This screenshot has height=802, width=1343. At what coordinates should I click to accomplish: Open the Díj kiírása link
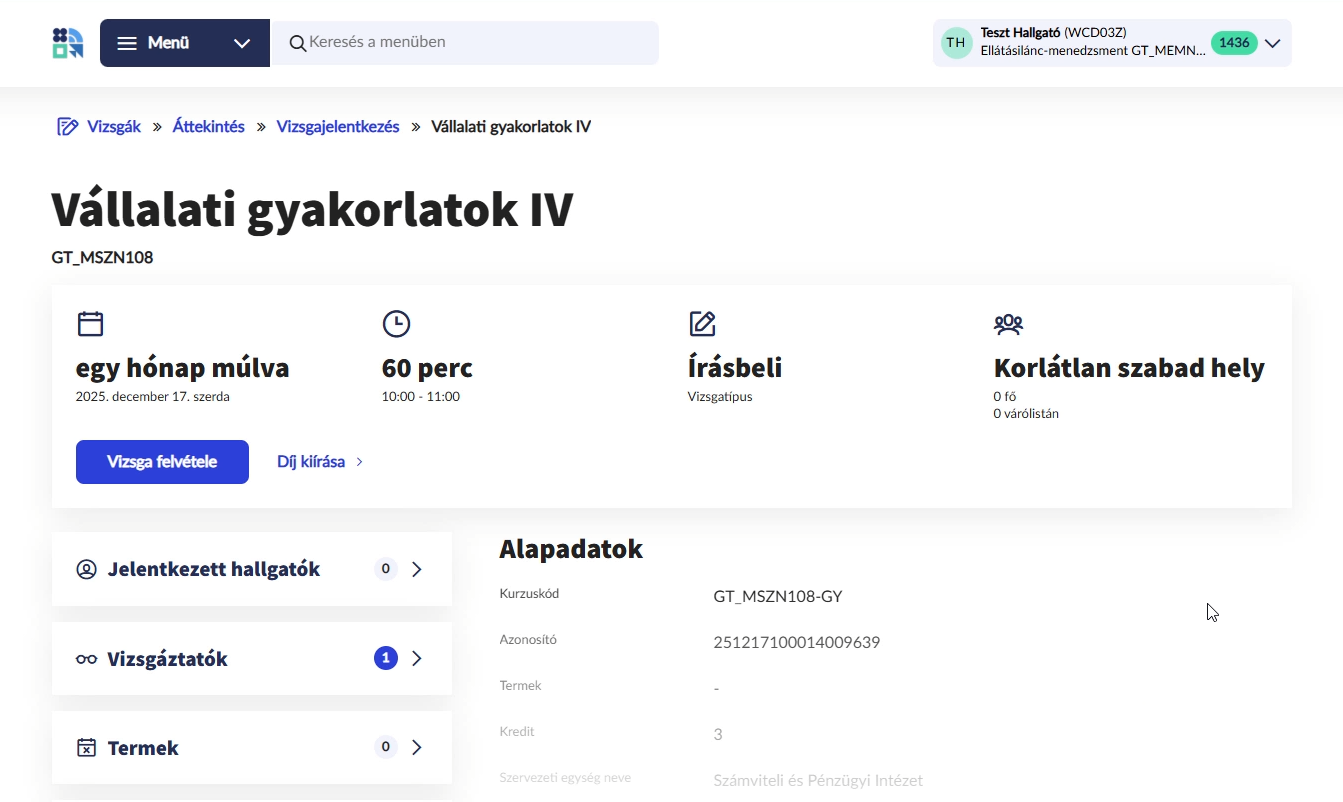[x=311, y=461]
